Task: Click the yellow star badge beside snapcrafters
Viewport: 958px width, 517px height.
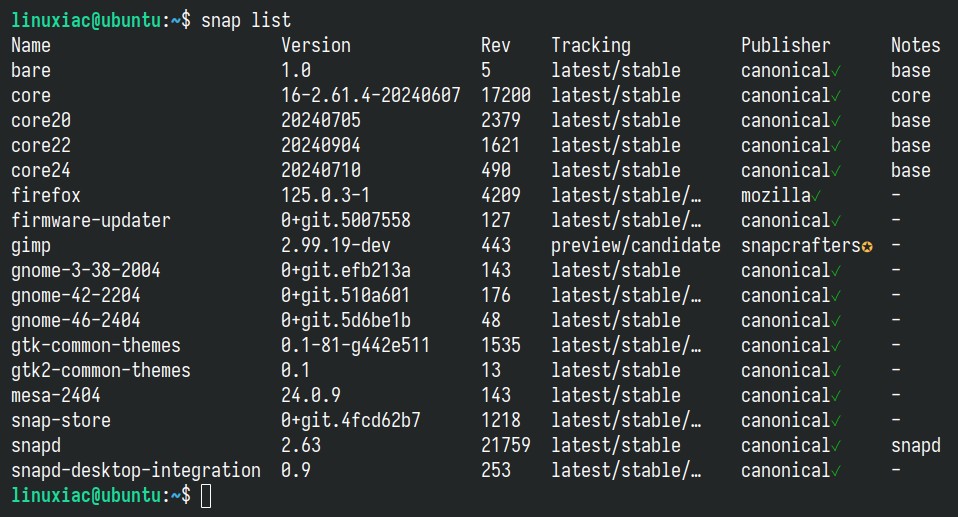Action: coord(866,246)
